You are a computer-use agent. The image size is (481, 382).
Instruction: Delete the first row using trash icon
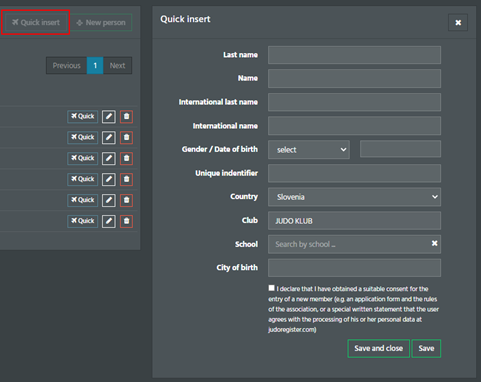coord(126,117)
